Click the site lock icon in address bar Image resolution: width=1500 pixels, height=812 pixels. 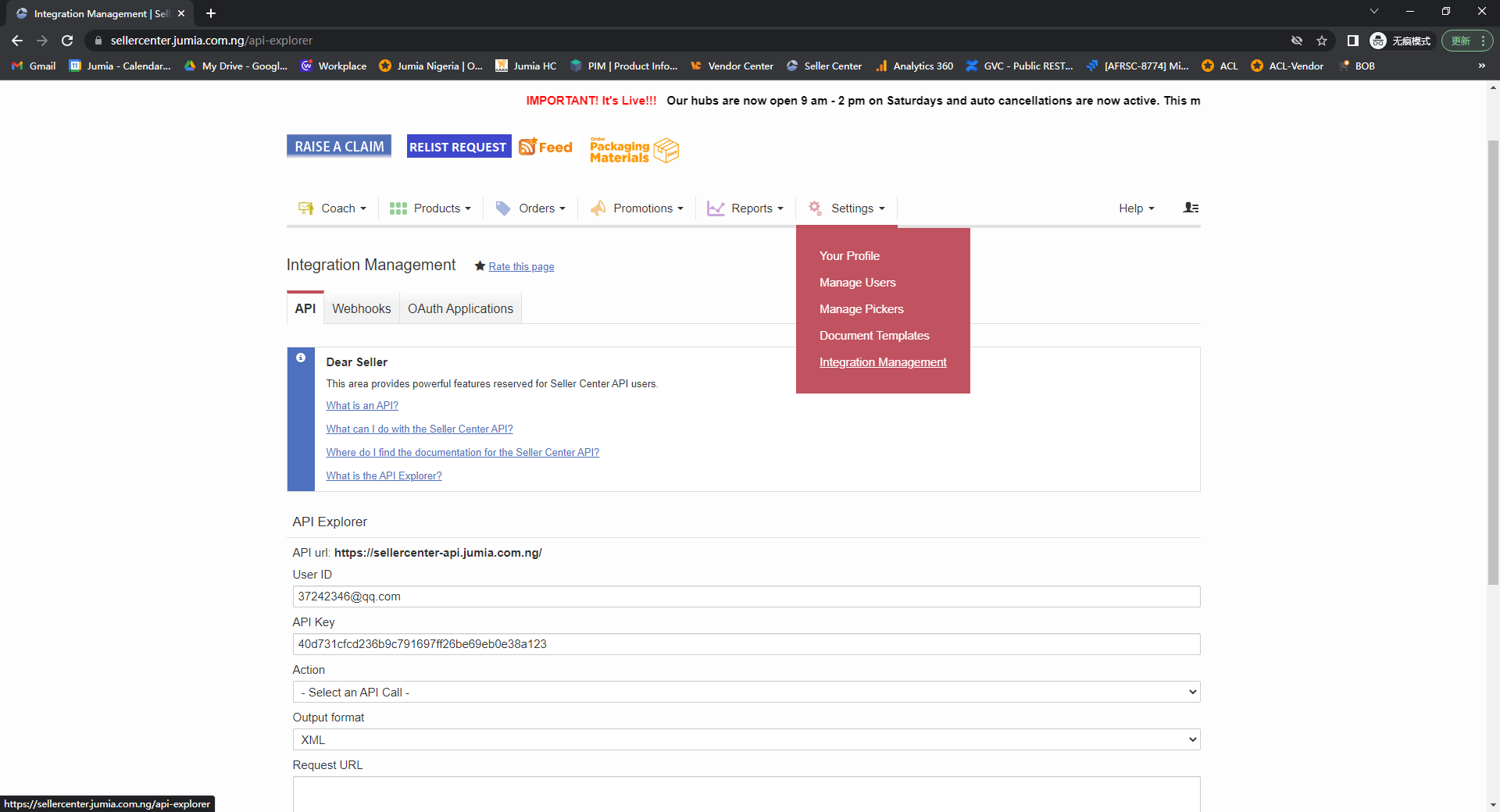click(x=98, y=41)
